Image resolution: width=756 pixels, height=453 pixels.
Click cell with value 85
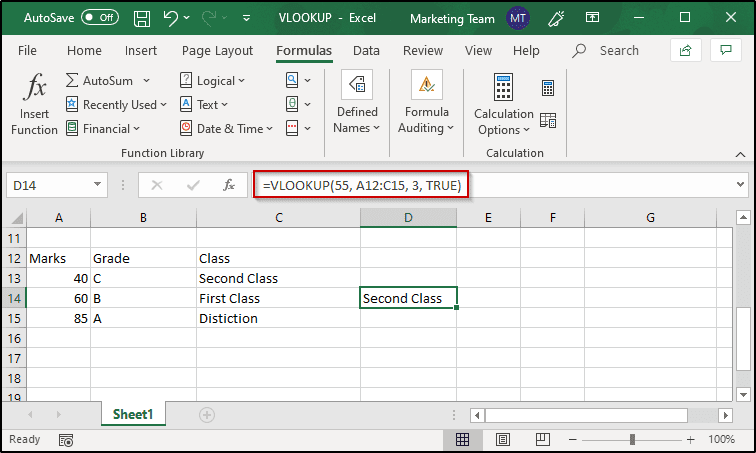pos(58,319)
